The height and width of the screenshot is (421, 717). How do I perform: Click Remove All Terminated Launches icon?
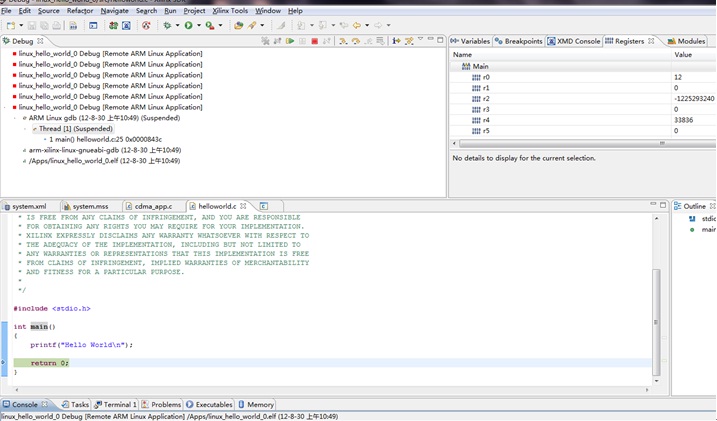(x=265, y=41)
